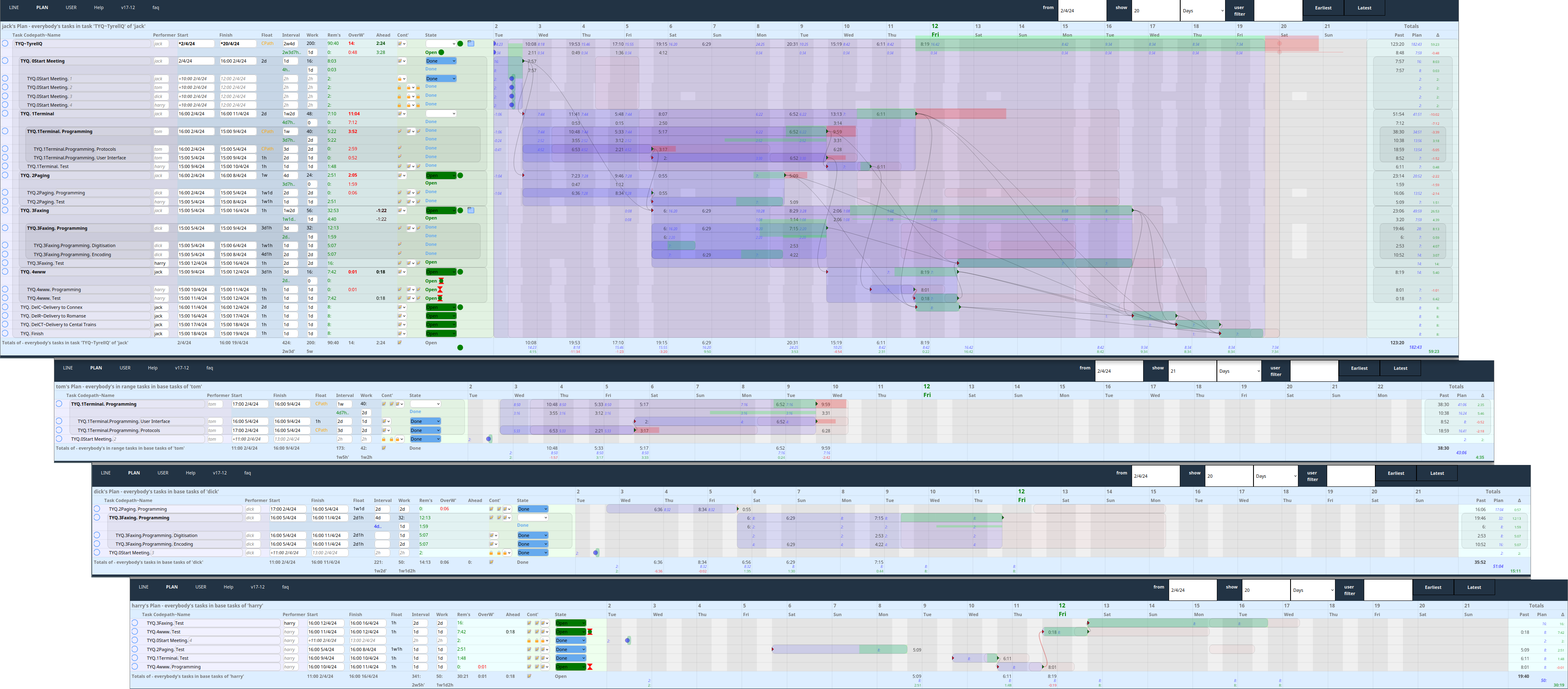Click the blue milestone dot in tom's plan timeline
Screen dimensions: 1568x689
(489, 439)
